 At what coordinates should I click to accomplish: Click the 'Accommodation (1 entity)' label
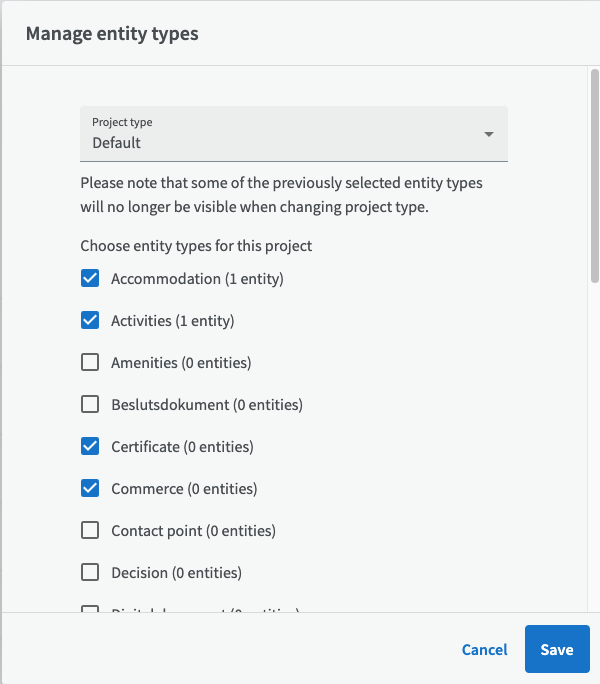point(197,279)
